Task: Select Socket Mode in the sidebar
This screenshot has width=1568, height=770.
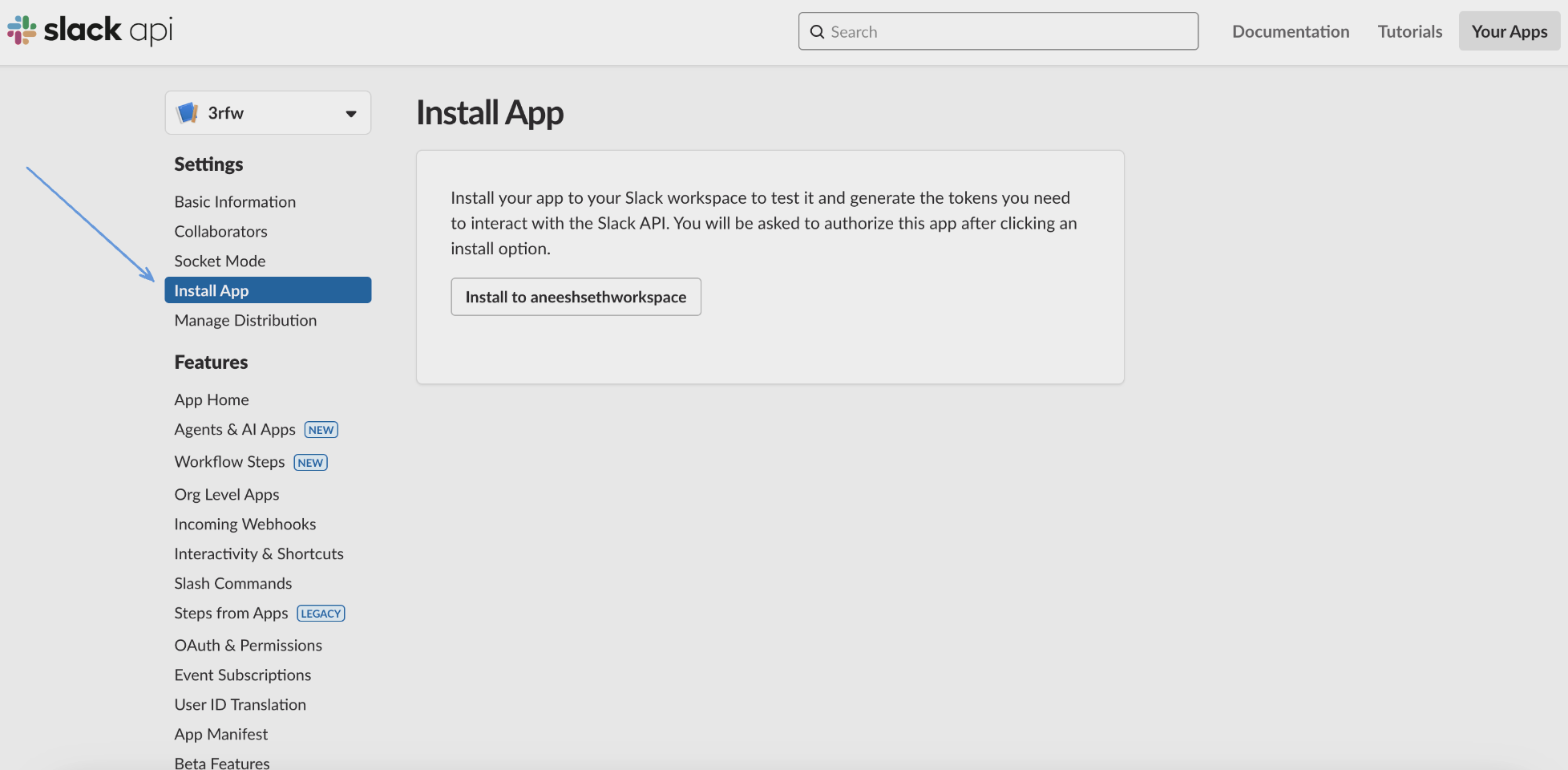Action: (220, 261)
